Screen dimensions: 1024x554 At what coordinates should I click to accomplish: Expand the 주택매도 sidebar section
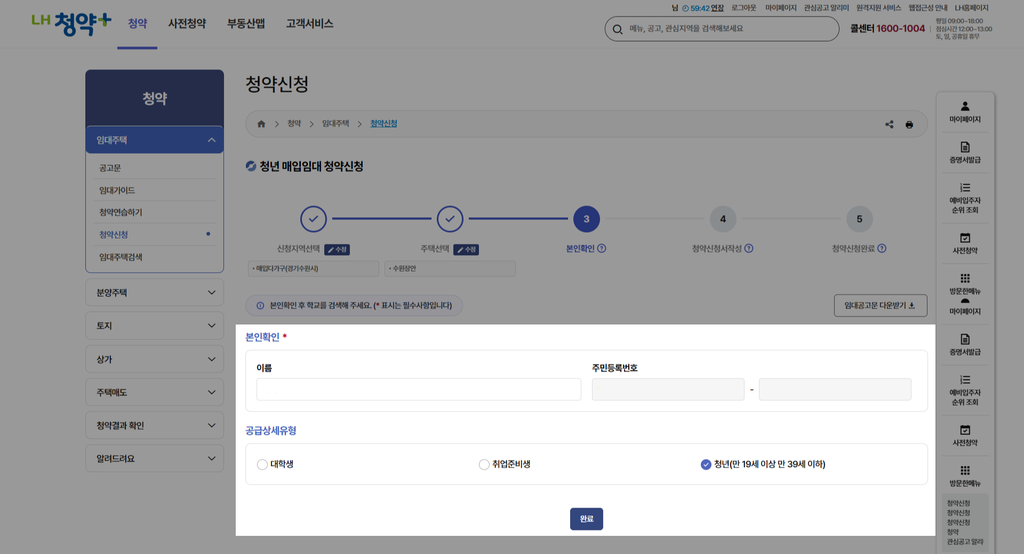[154, 392]
